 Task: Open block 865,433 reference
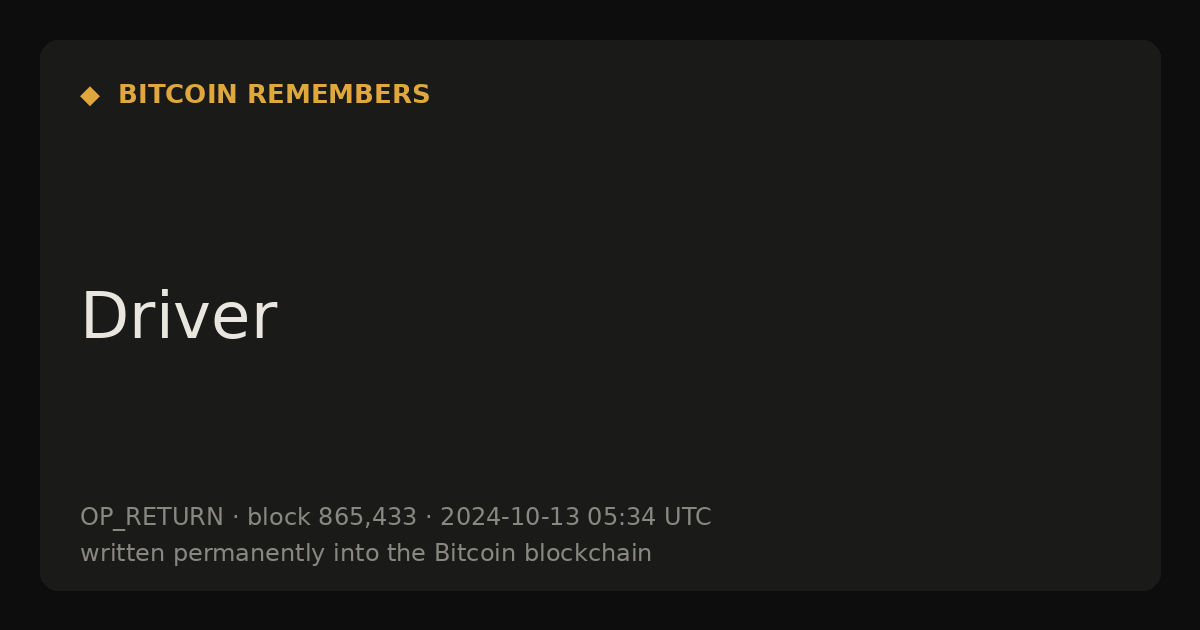click(x=332, y=518)
